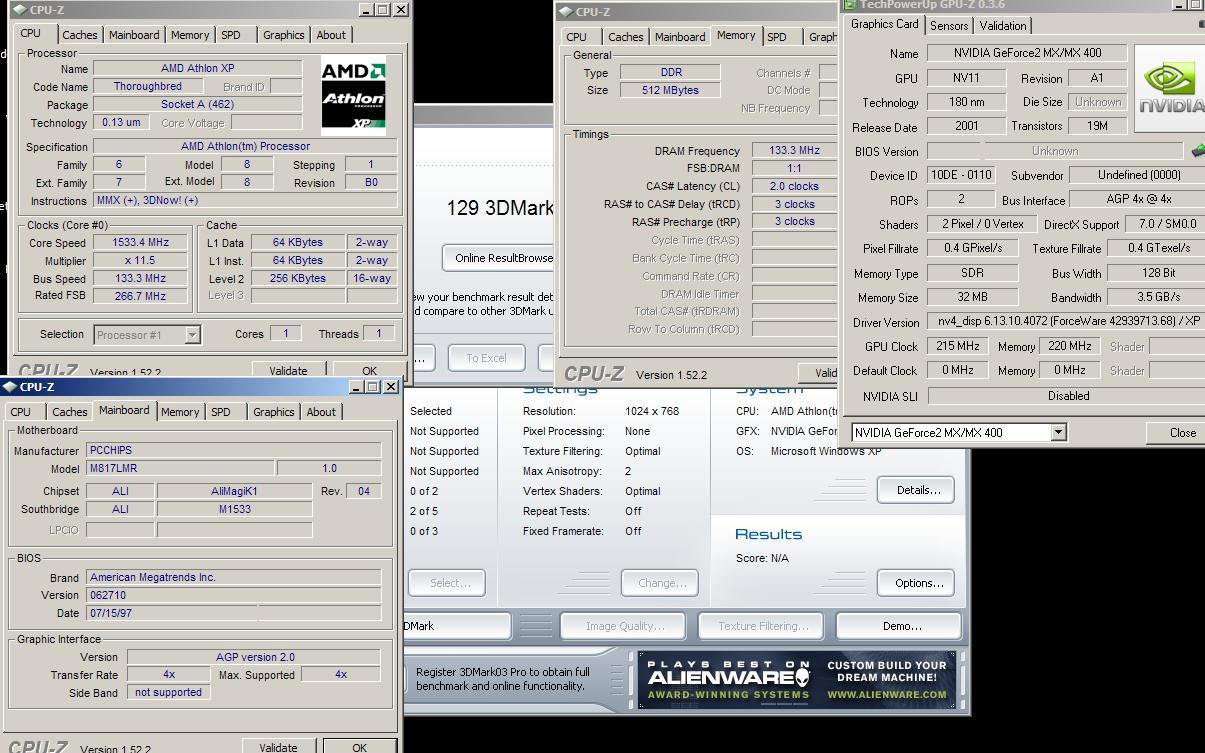
Task: Open the SPD tab in top-left CPU-Z
Action: click(231, 35)
